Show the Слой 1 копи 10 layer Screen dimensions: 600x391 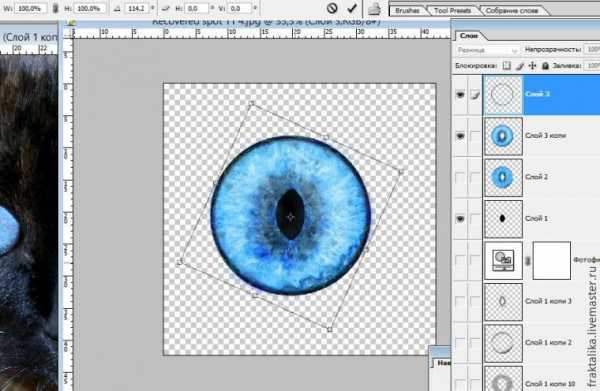tap(460, 384)
